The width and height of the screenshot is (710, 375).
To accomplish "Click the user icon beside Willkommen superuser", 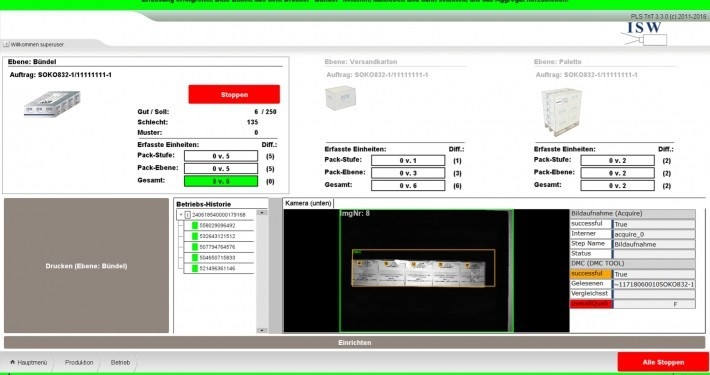I will point(6,44).
